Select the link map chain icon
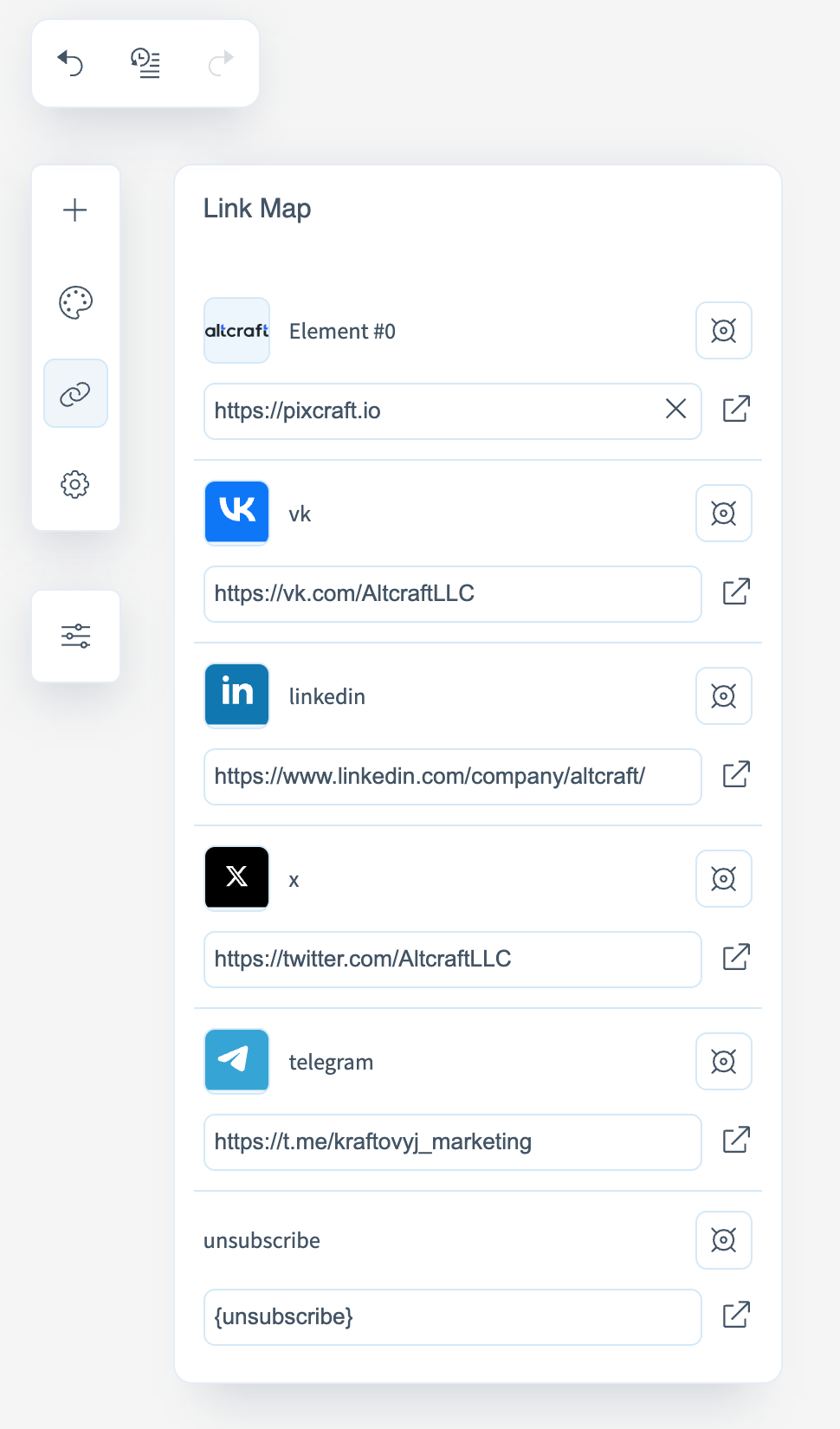The width and height of the screenshot is (840, 1429). point(75,394)
